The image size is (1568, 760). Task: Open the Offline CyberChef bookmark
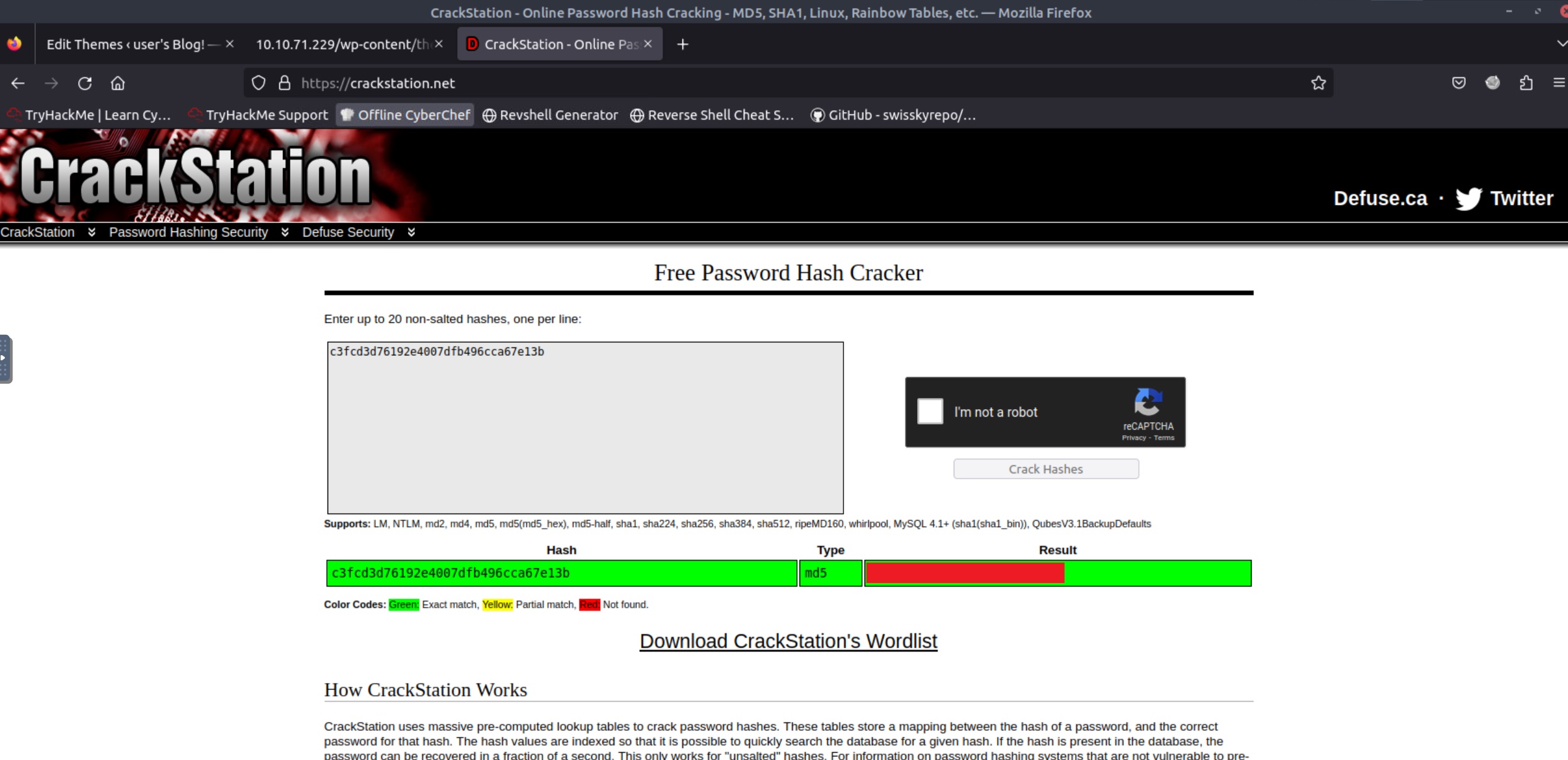coord(405,115)
